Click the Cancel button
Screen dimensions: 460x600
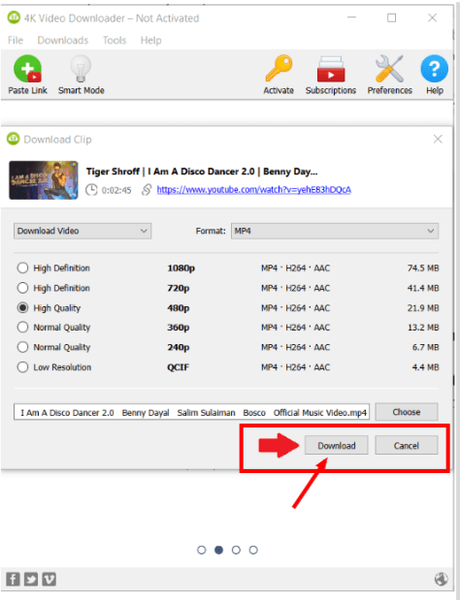(406, 445)
